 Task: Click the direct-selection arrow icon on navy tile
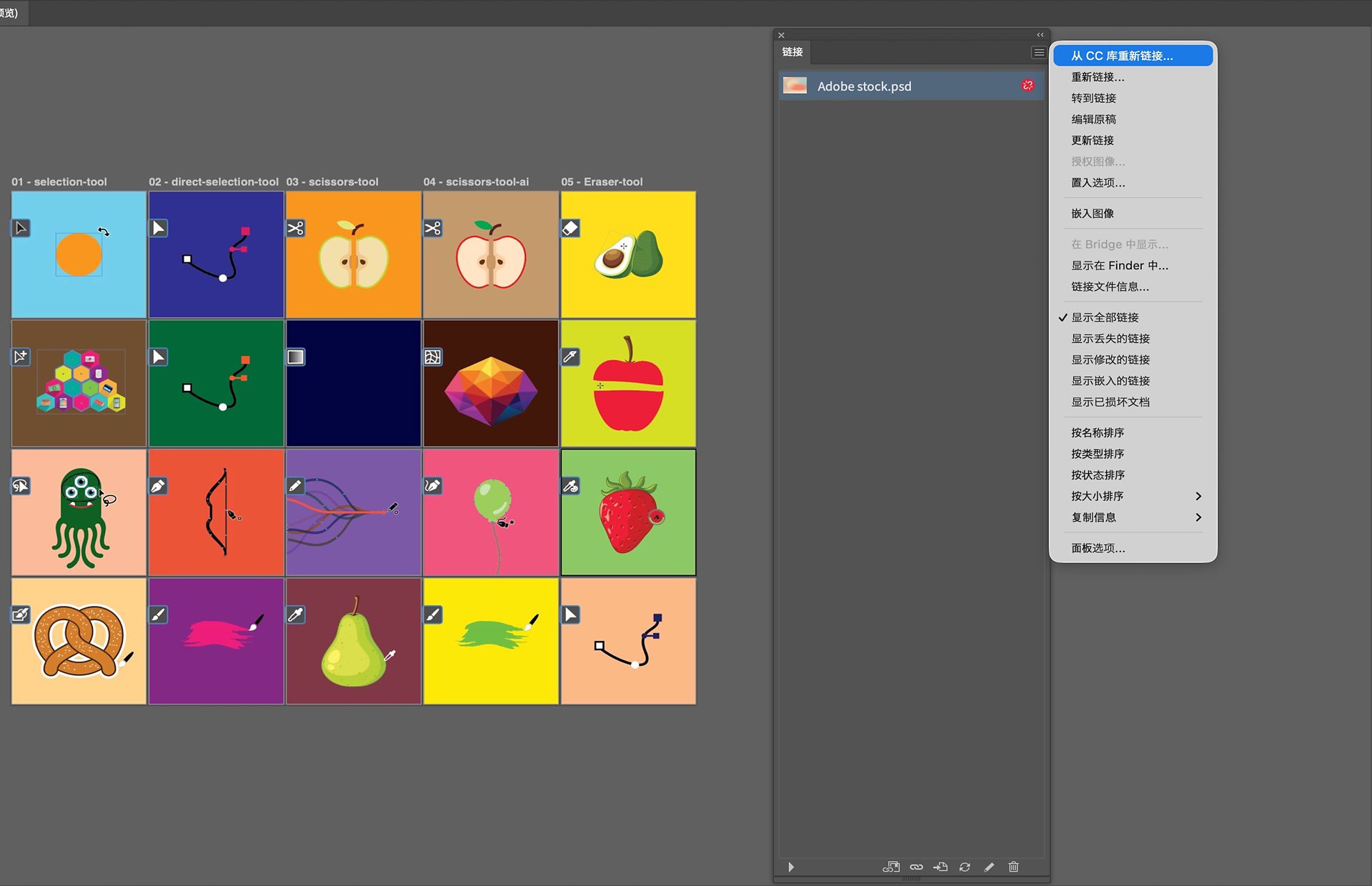point(159,228)
